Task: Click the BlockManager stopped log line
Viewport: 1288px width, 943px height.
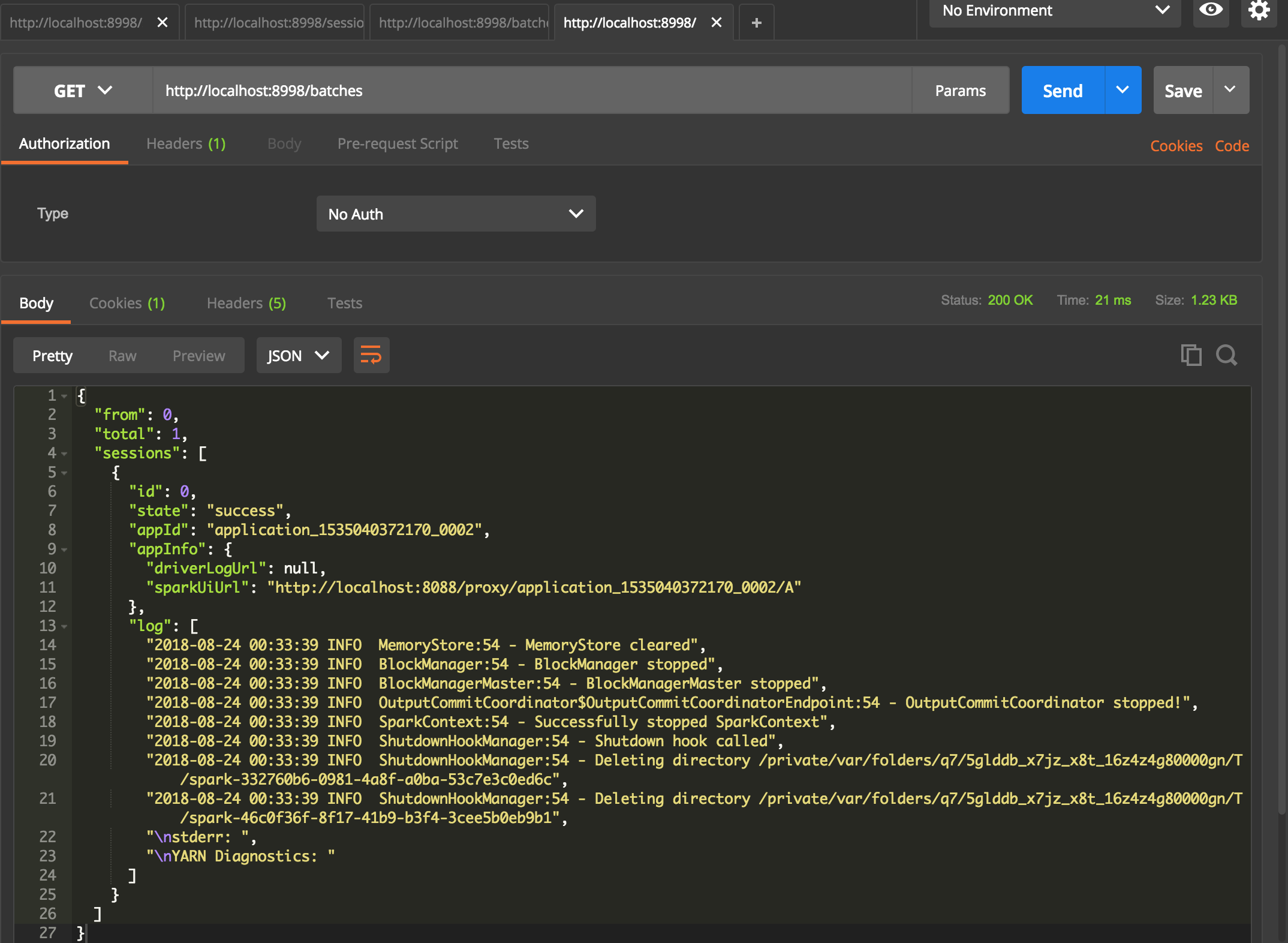Action: [x=435, y=665]
